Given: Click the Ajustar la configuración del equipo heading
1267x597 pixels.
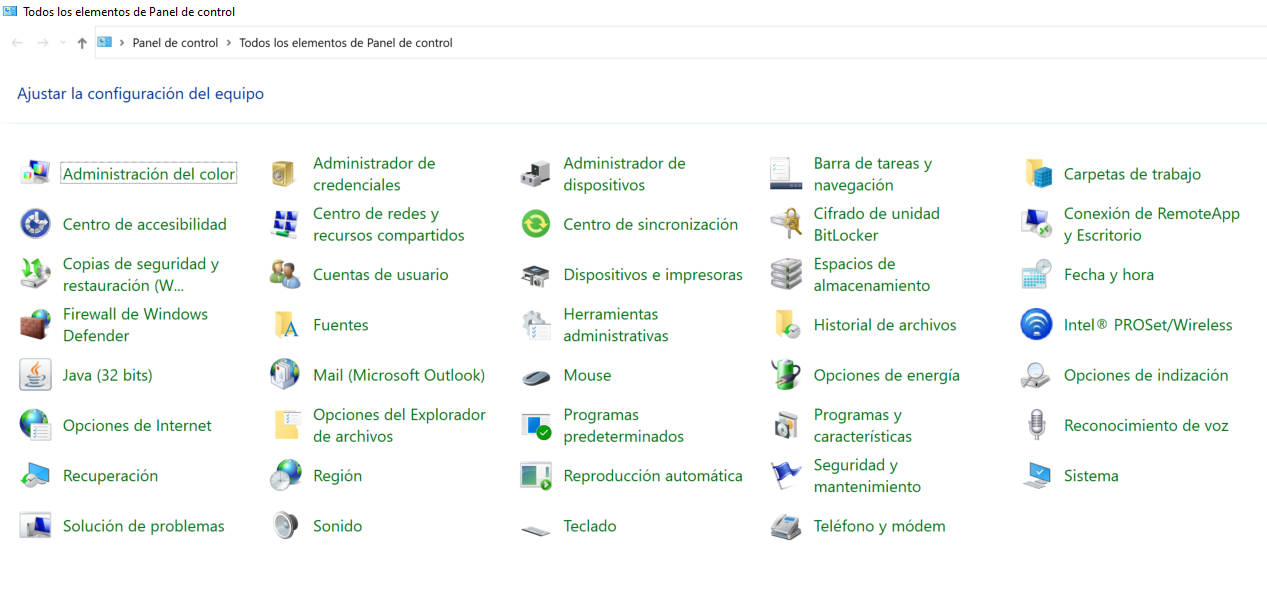Looking at the screenshot, I should [141, 94].
